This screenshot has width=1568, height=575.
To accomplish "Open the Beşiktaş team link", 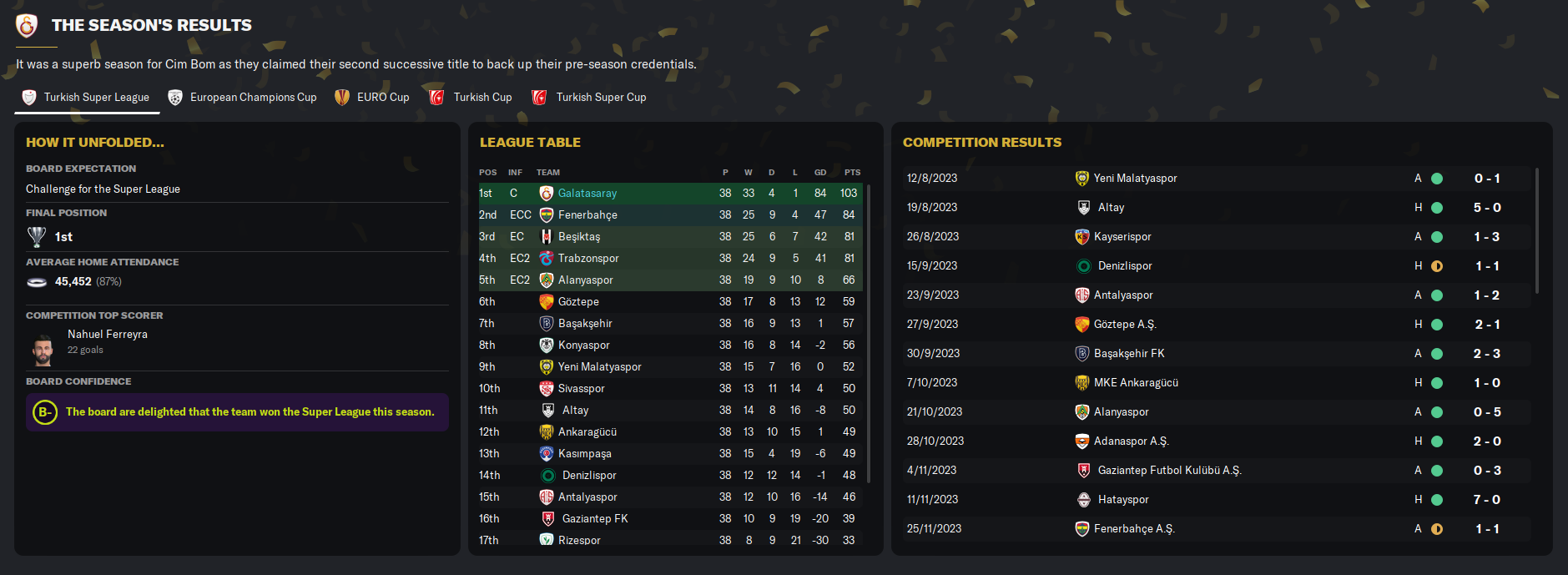I will click(579, 237).
